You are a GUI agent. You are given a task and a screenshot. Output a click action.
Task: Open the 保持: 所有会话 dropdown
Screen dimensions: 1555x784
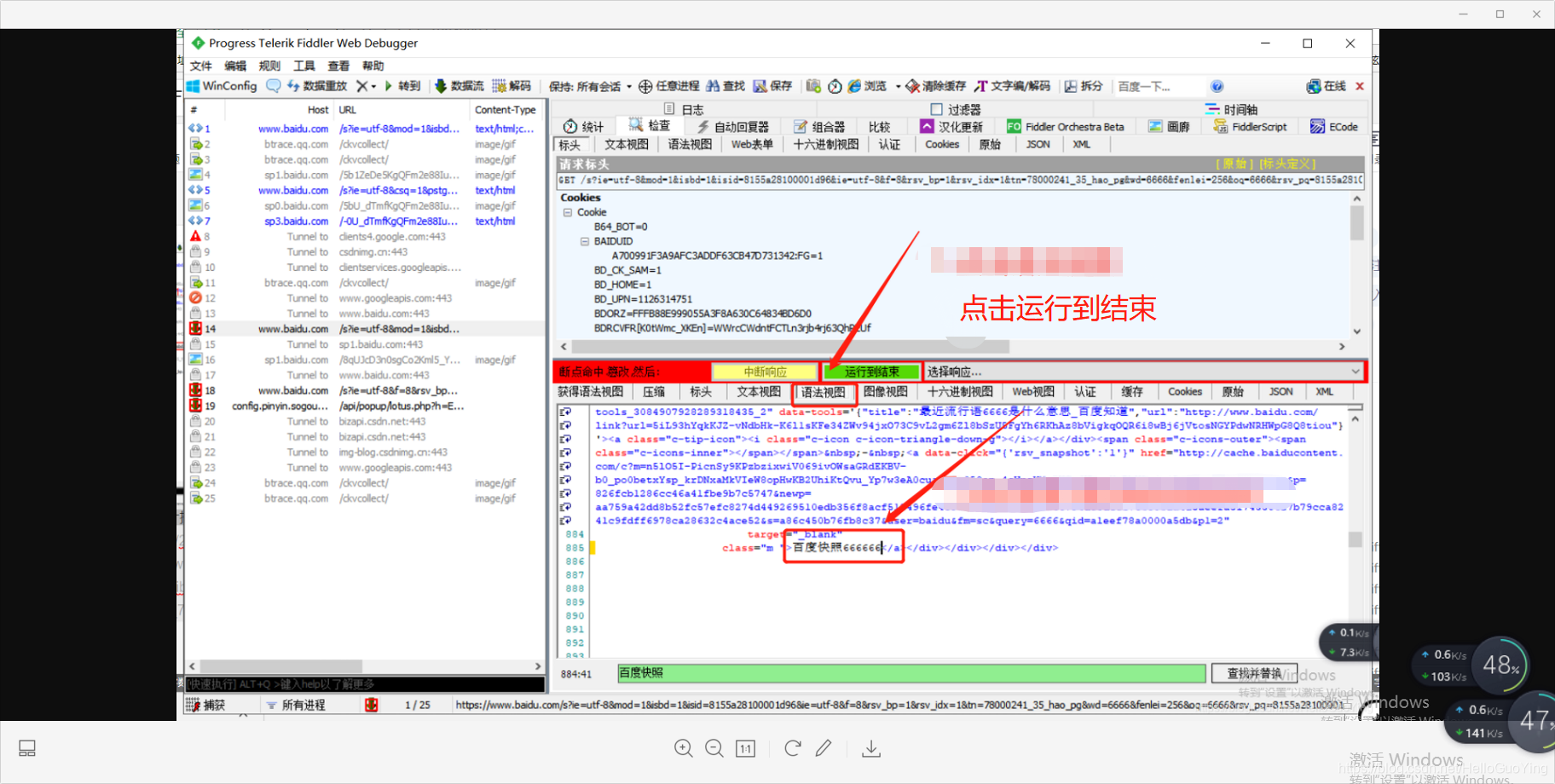(x=591, y=86)
